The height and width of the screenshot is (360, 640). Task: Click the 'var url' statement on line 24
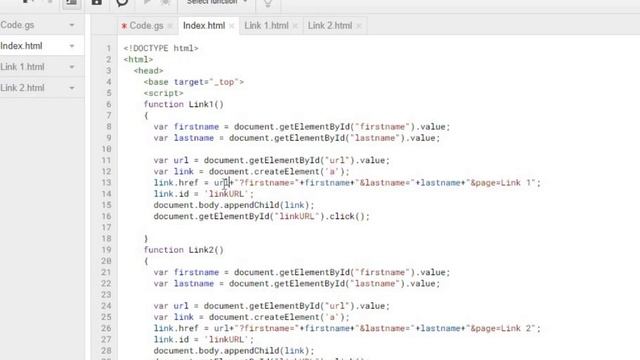pyautogui.click(x=271, y=306)
